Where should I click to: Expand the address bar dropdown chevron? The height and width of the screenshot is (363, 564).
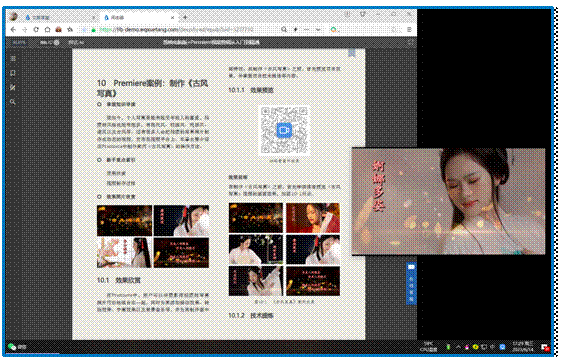[318, 30]
